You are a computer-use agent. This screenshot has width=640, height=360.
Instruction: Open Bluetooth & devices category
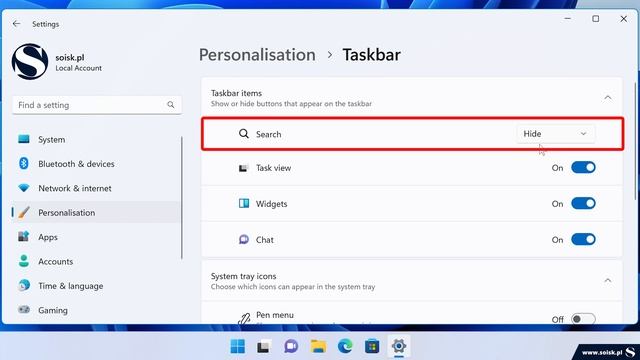[96, 164]
